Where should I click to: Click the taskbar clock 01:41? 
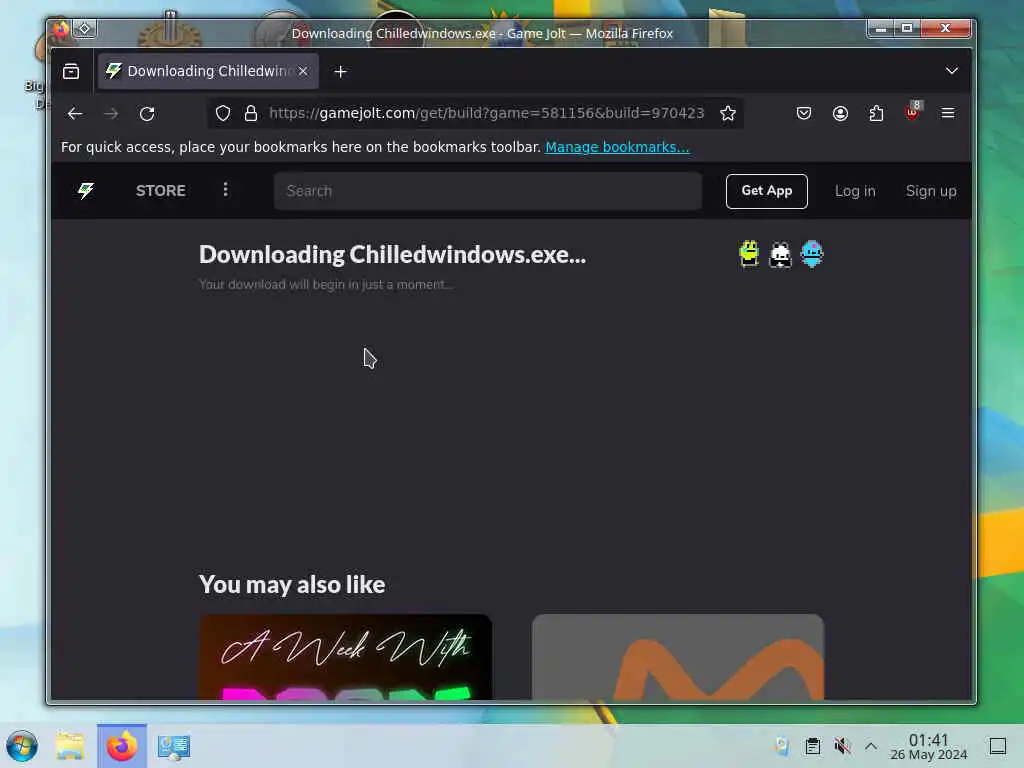[x=929, y=747]
